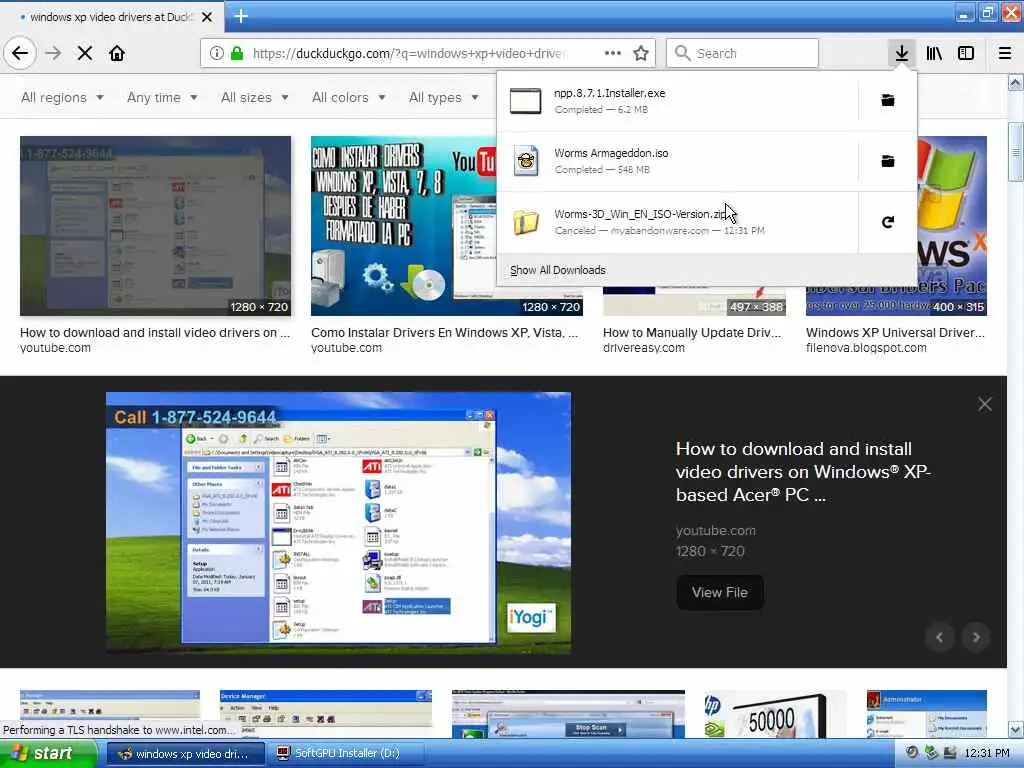Click the Como Instalar Drivers thumbnail
Screen dimensions: 1024x768
tap(404, 226)
